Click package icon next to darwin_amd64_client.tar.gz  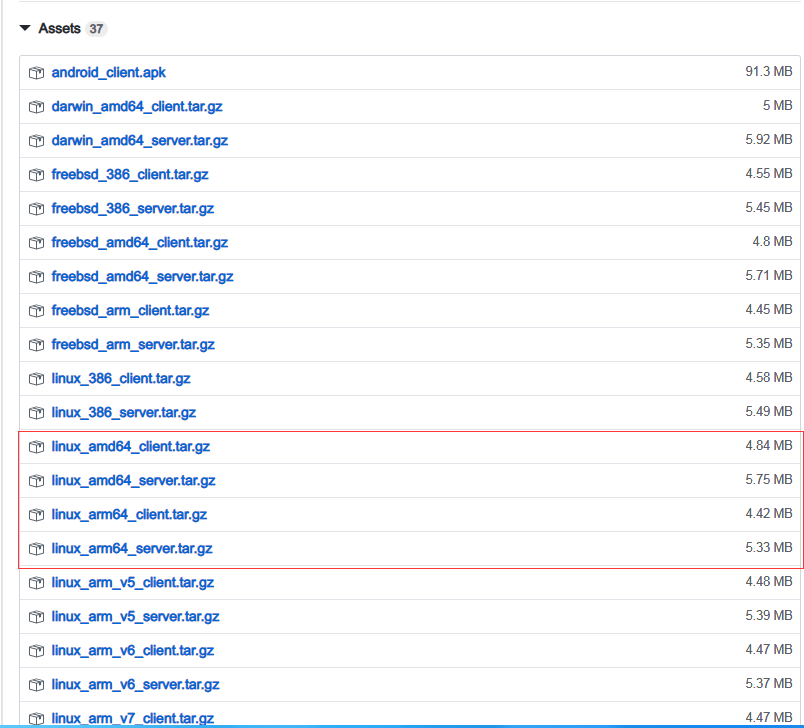pos(36,107)
